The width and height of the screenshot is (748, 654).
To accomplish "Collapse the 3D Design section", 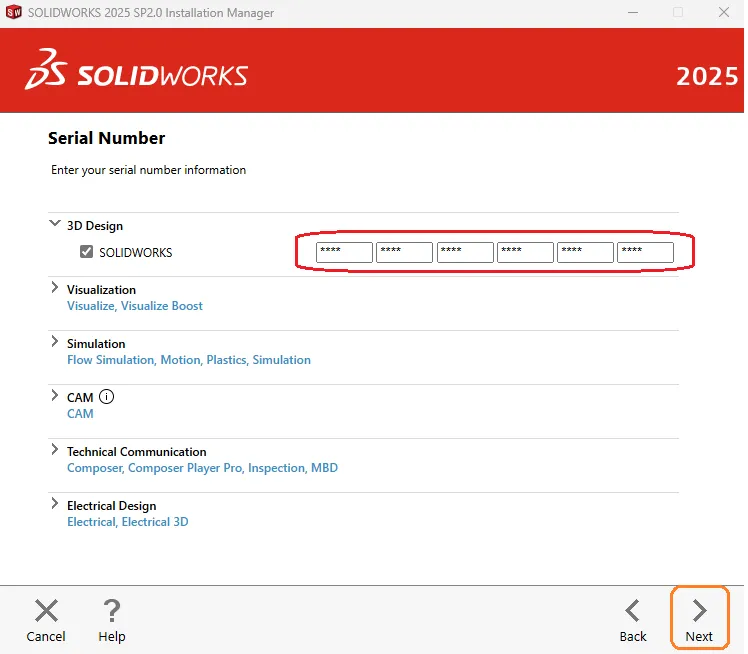I will coord(55,223).
